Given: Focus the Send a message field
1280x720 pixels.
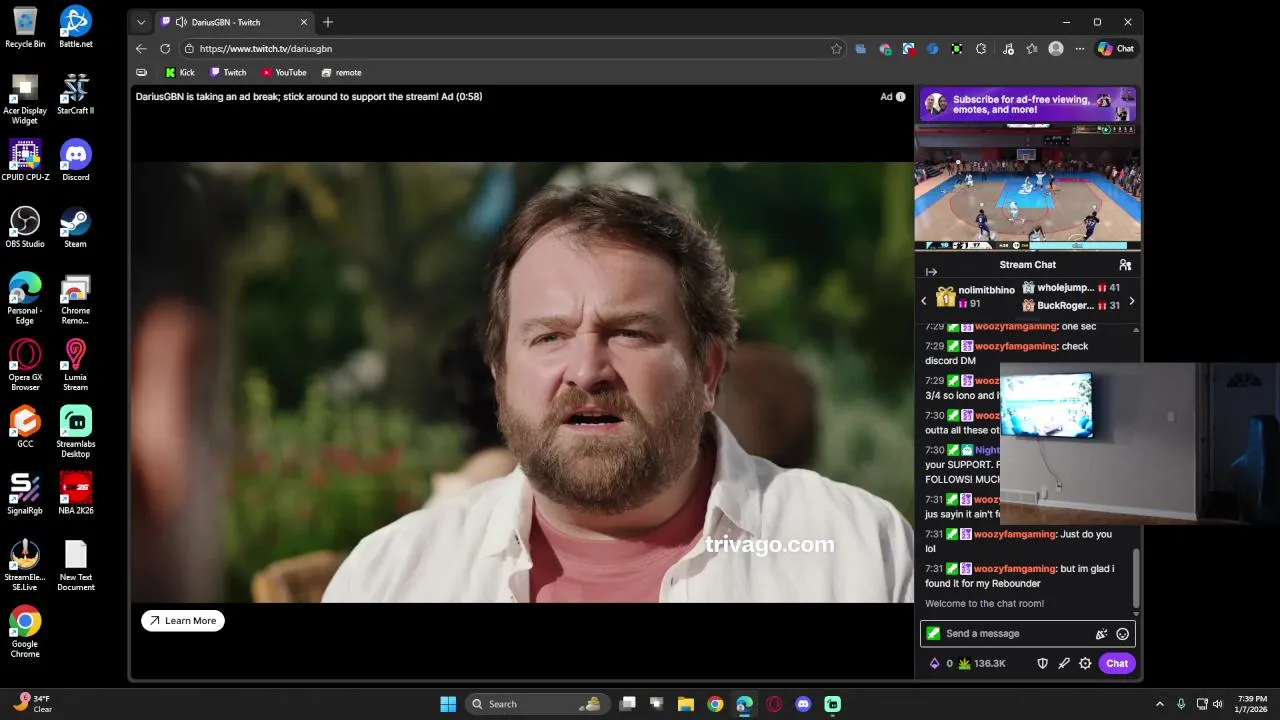Looking at the screenshot, I should (x=1015, y=634).
